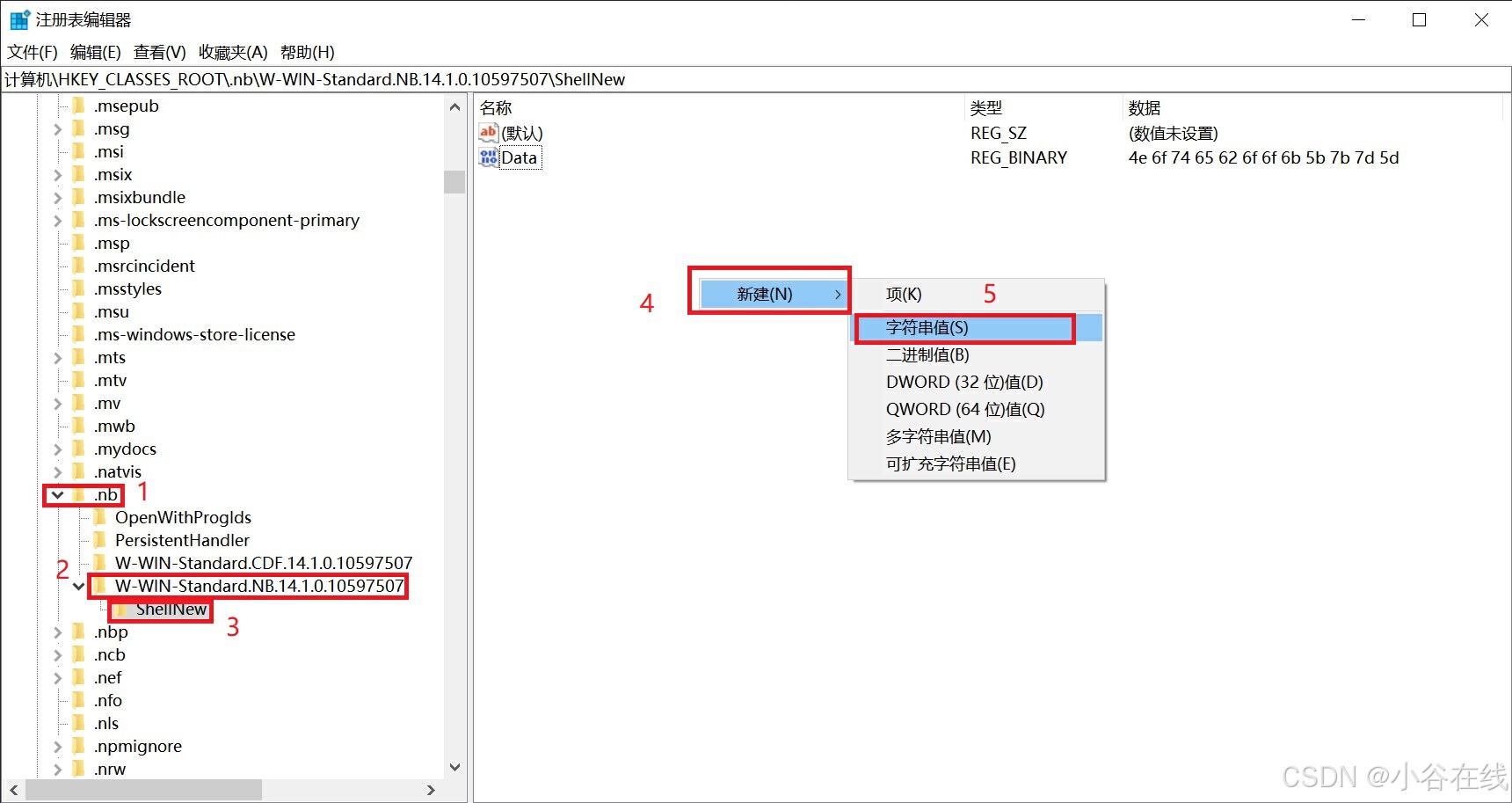Click the 类型 column header

click(x=1043, y=107)
